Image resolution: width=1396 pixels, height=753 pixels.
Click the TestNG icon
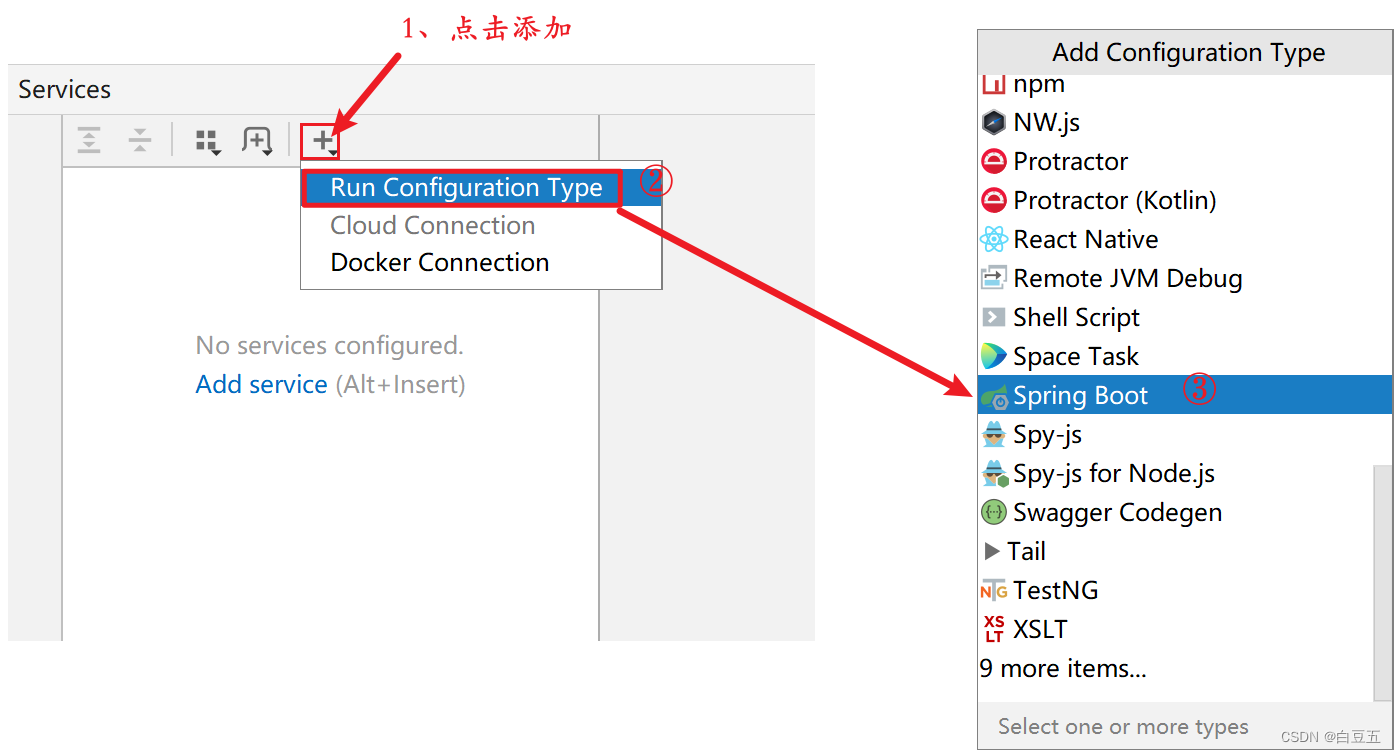click(994, 590)
